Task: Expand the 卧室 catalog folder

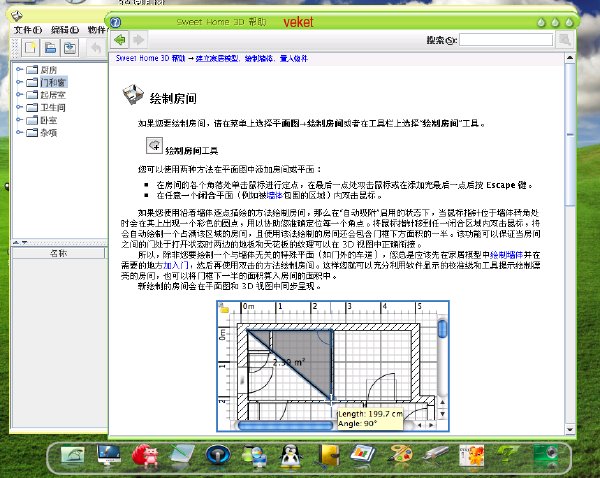Action: coord(19,120)
